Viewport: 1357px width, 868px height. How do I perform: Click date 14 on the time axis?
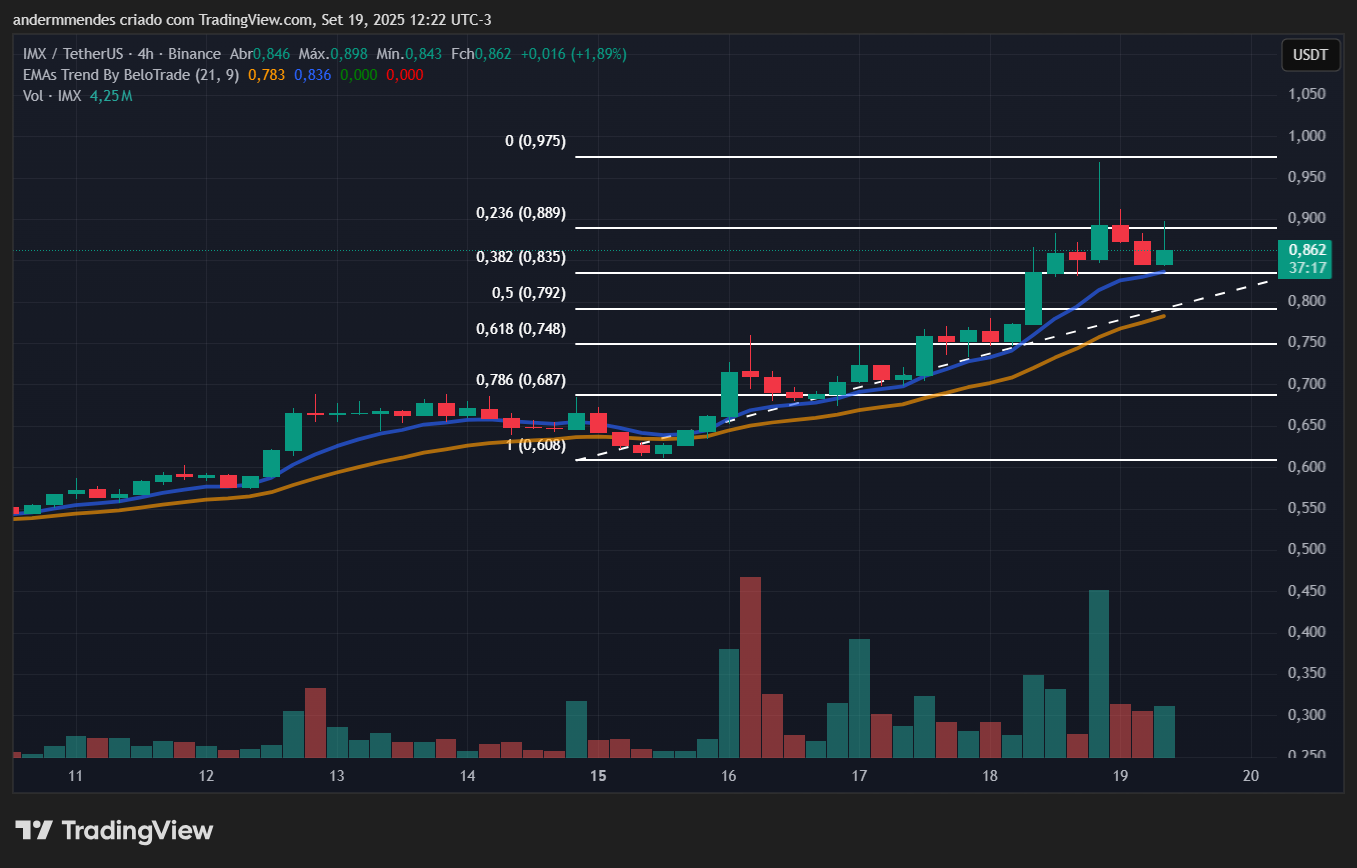point(467,776)
